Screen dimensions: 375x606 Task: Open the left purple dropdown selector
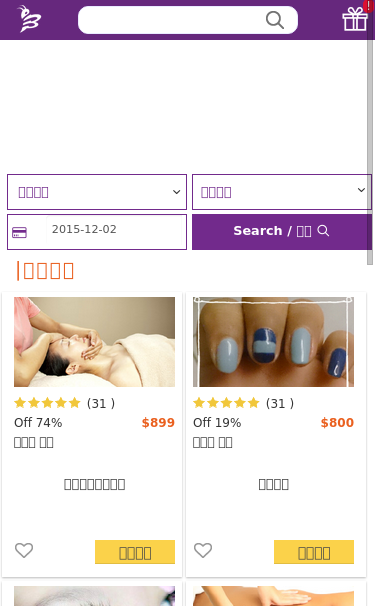point(97,192)
